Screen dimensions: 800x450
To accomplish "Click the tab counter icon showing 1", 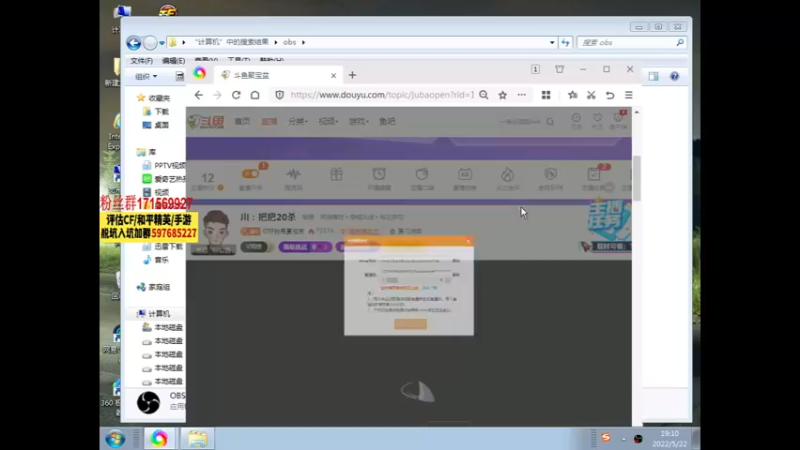I will point(535,69).
